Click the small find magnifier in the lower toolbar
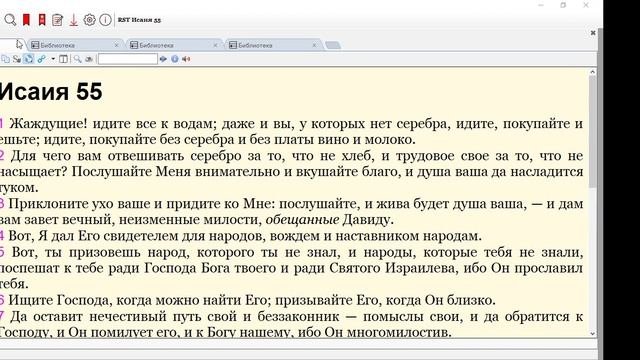This screenshot has width=640, height=360. (x=77, y=59)
